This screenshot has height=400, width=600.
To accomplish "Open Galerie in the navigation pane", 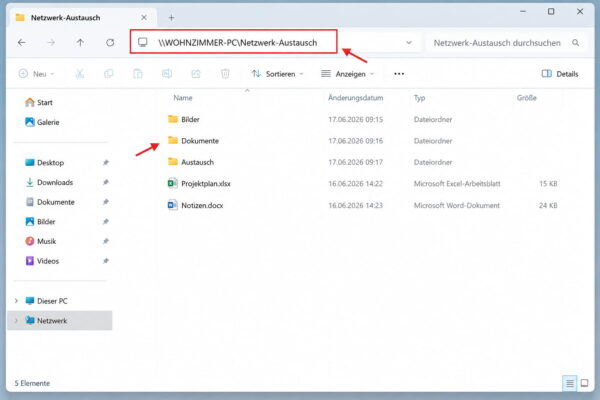I will (x=42, y=122).
